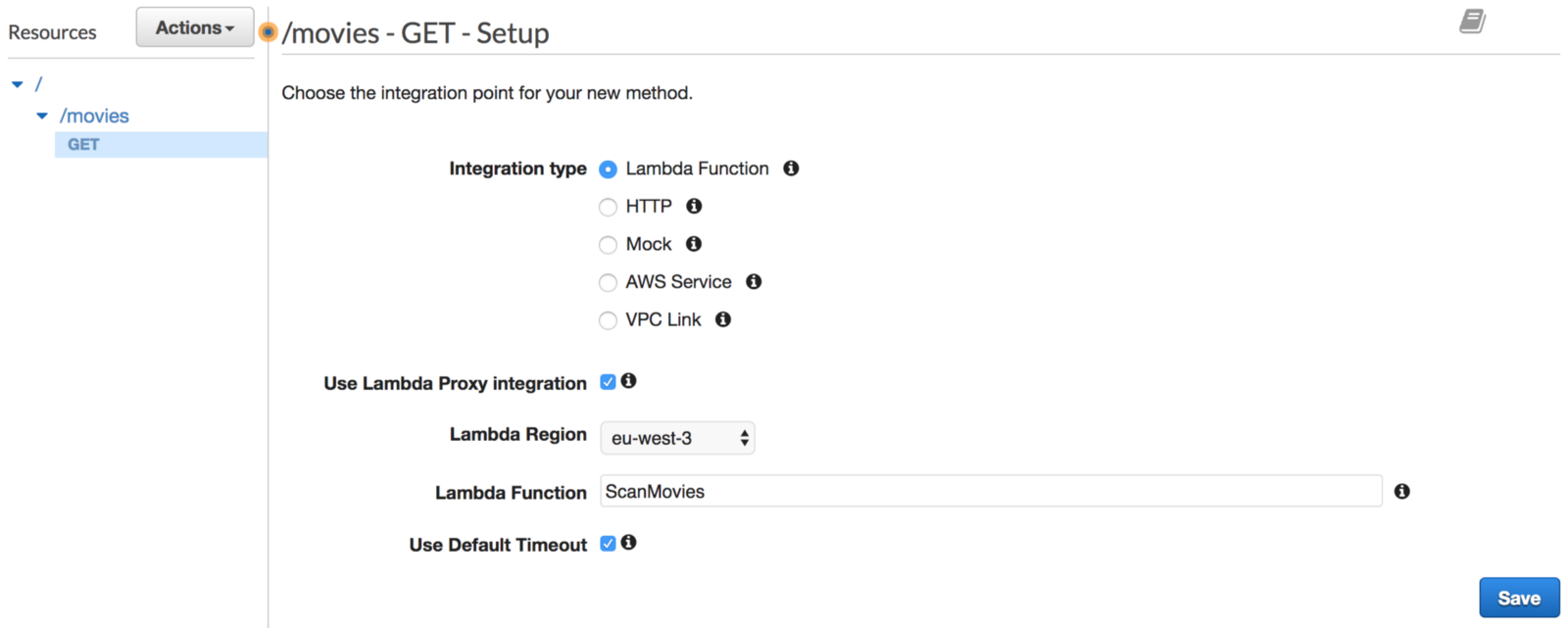Click the Lambda Function text field
The height and width of the screenshot is (628, 1568).
click(990, 492)
